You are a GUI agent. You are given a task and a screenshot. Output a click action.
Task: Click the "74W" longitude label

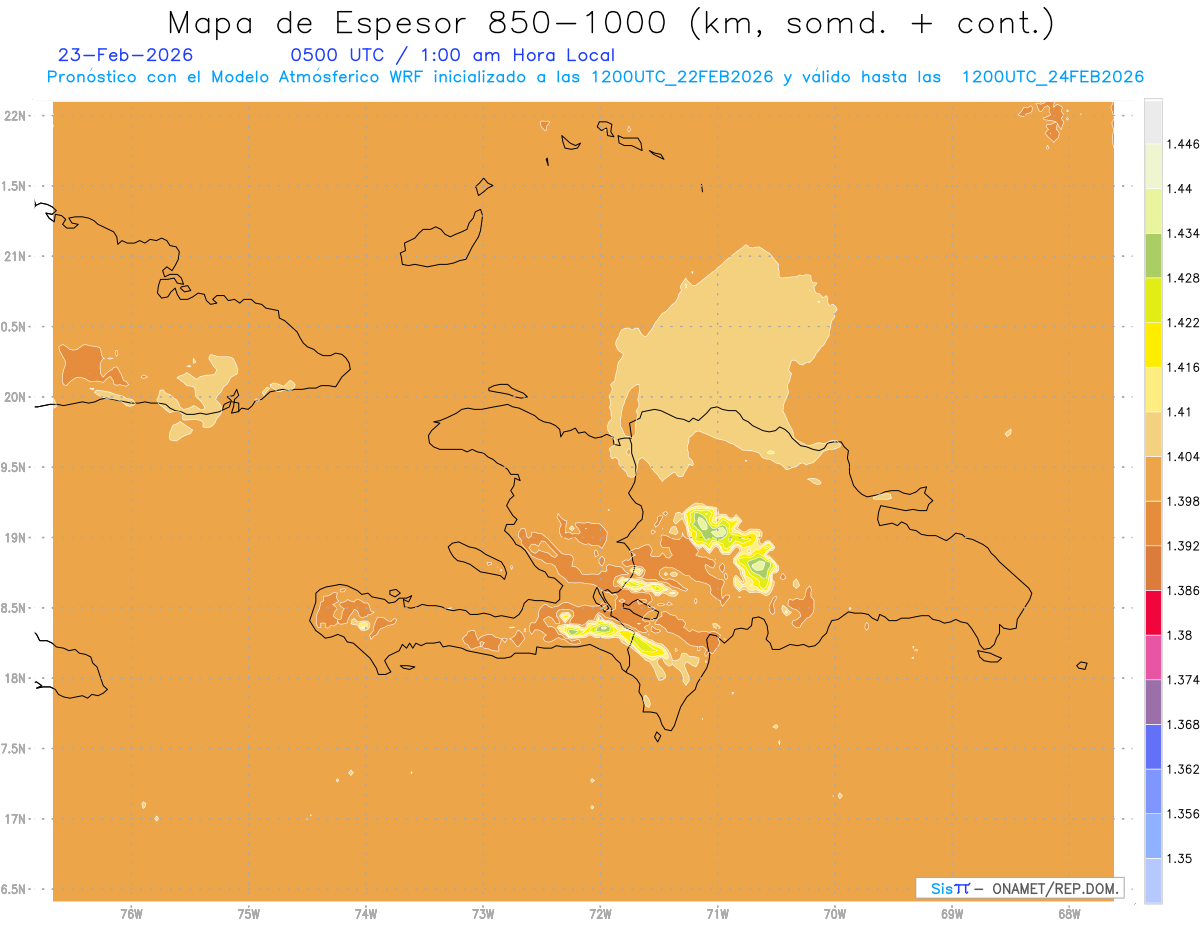[366, 913]
